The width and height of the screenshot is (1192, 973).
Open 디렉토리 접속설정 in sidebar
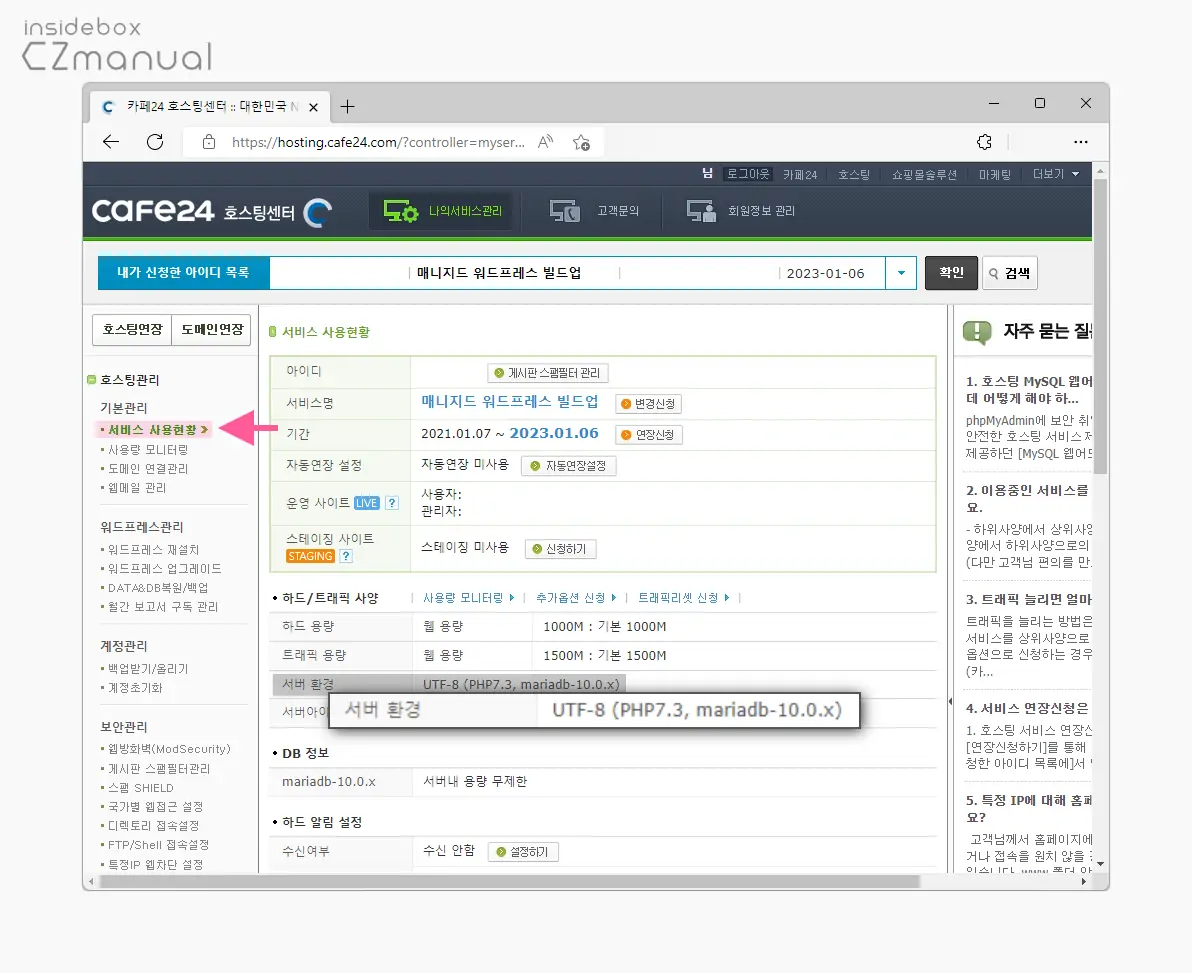[153, 825]
